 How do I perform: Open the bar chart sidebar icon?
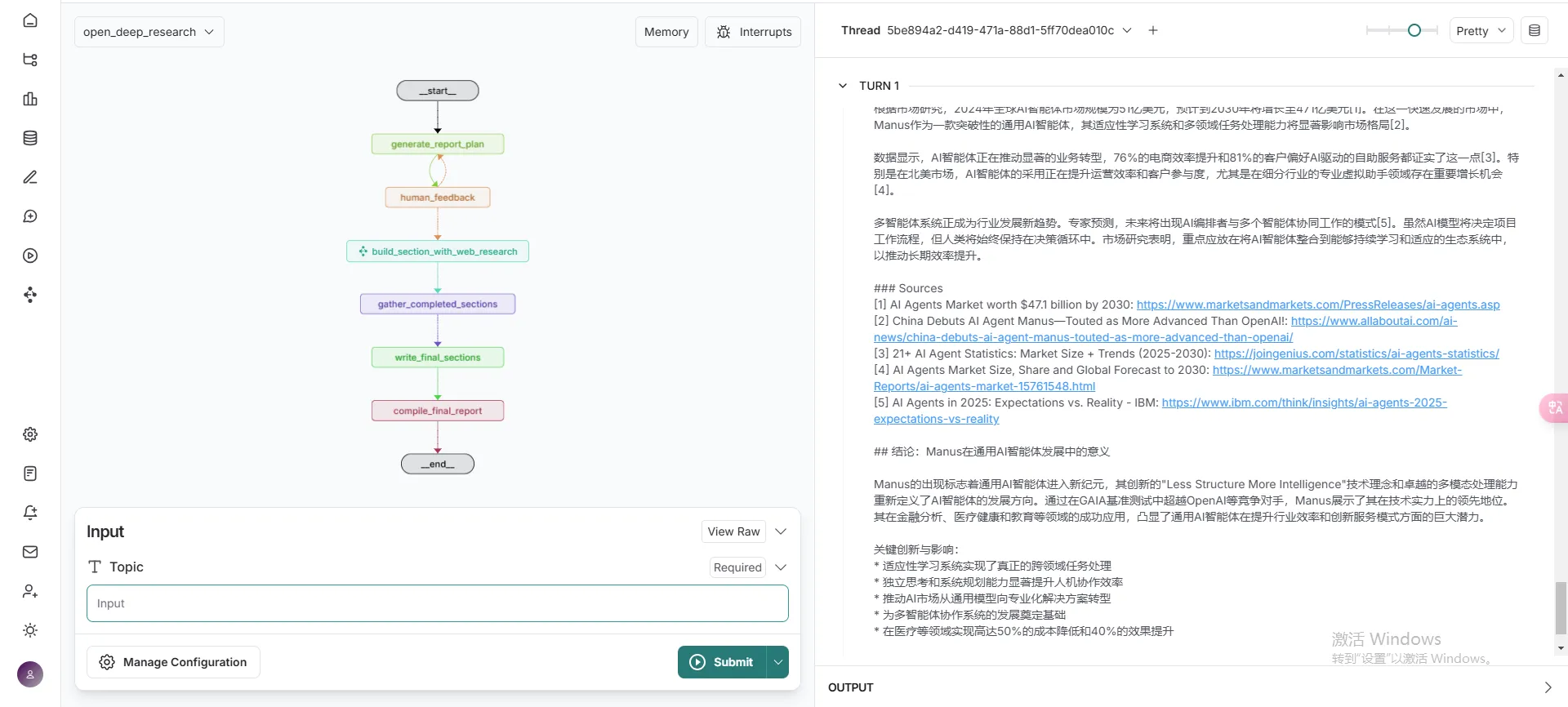click(x=30, y=99)
